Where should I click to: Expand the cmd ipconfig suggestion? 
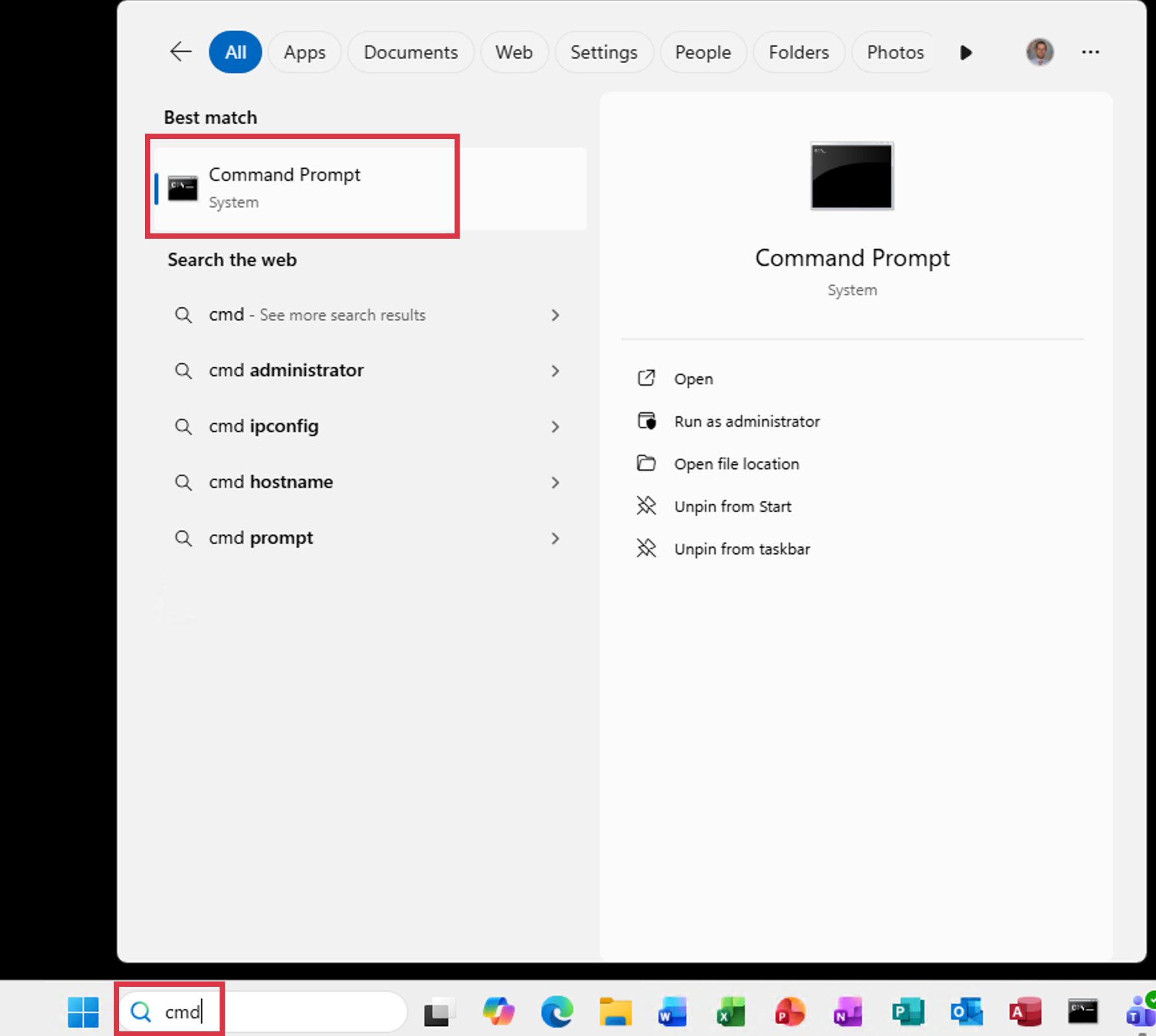pyautogui.click(x=556, y=426)
